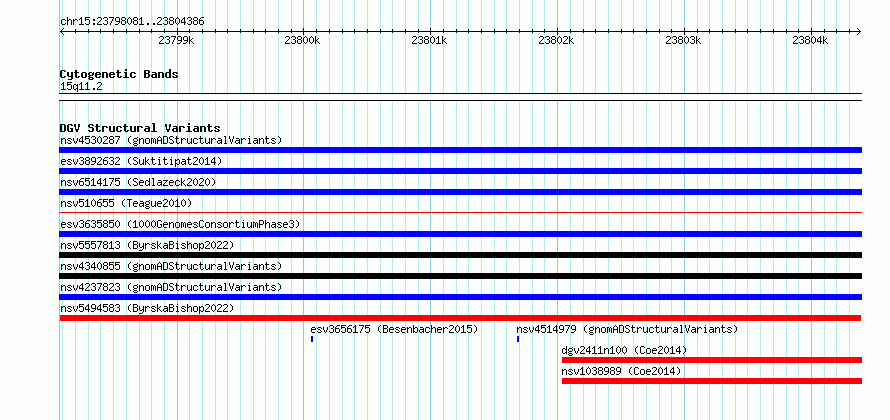Screen dimensions: 890x420
Task: Click the 23799k ruler position
Action: pos(177,40)
